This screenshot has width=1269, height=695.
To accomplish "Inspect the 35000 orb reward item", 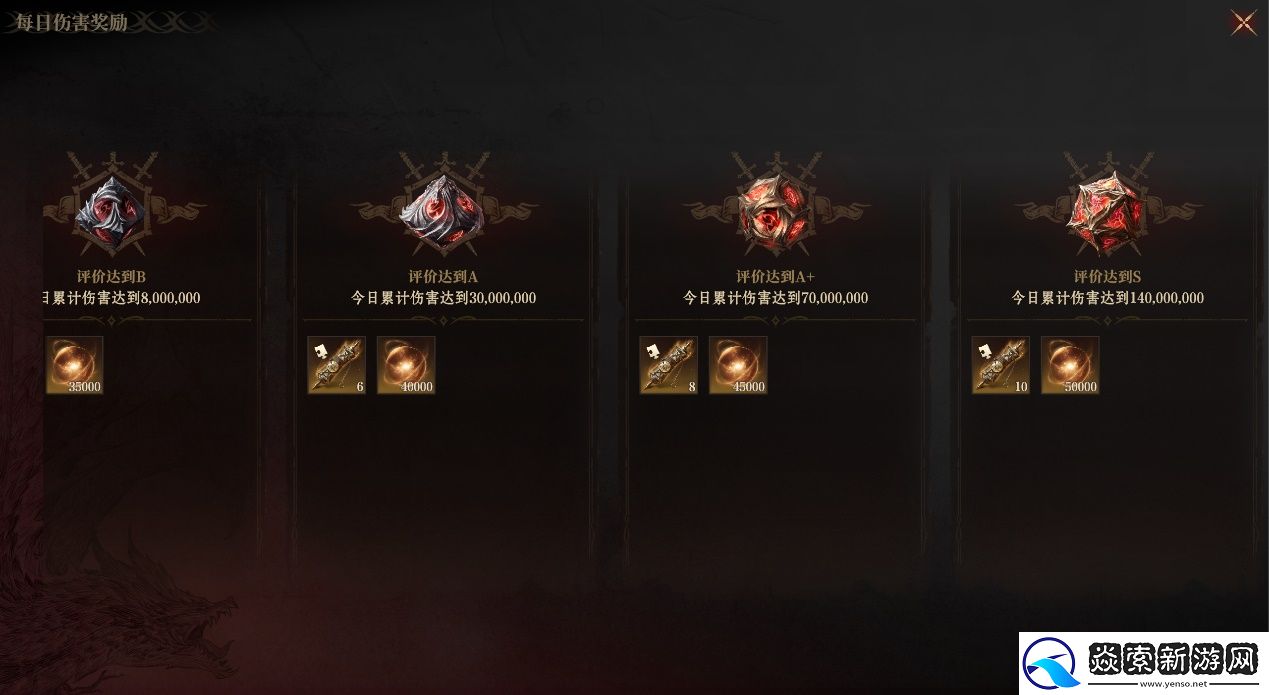I will (x=74, y=365).
